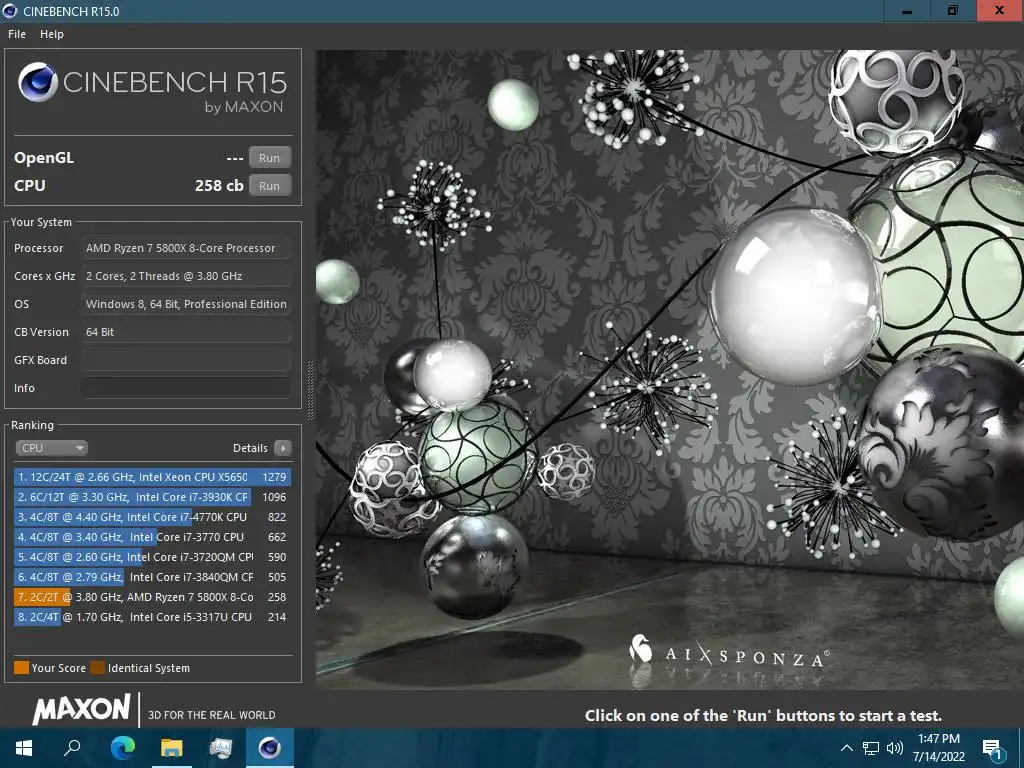
Task: Click the Identical System brown legend swatch
Action: 98,667
